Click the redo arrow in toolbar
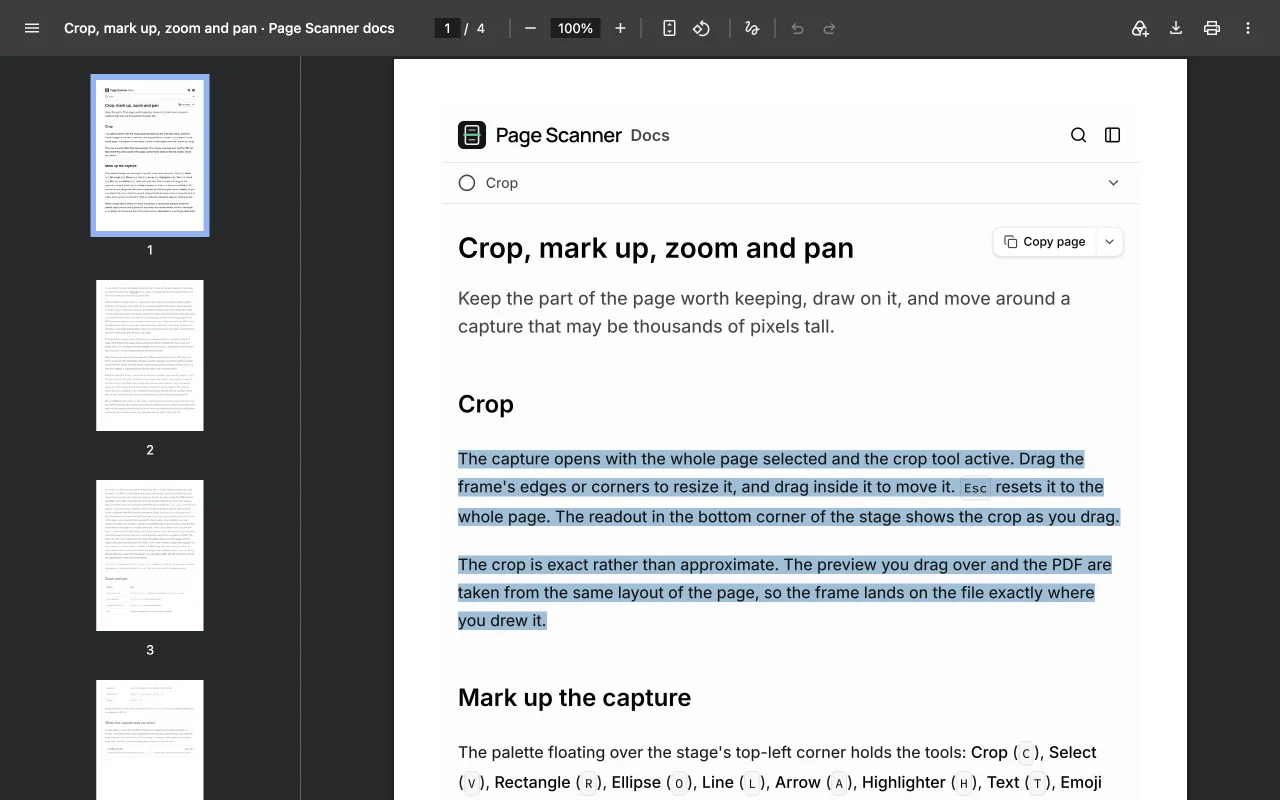 click(829, 28)
